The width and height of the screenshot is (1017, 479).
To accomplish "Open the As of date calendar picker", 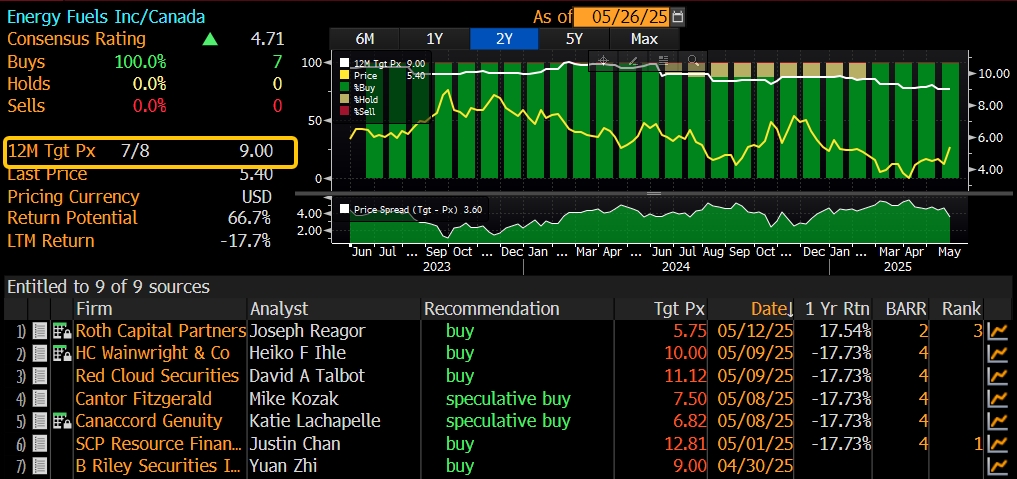I will pyautogui.click(x=680, y=17).
